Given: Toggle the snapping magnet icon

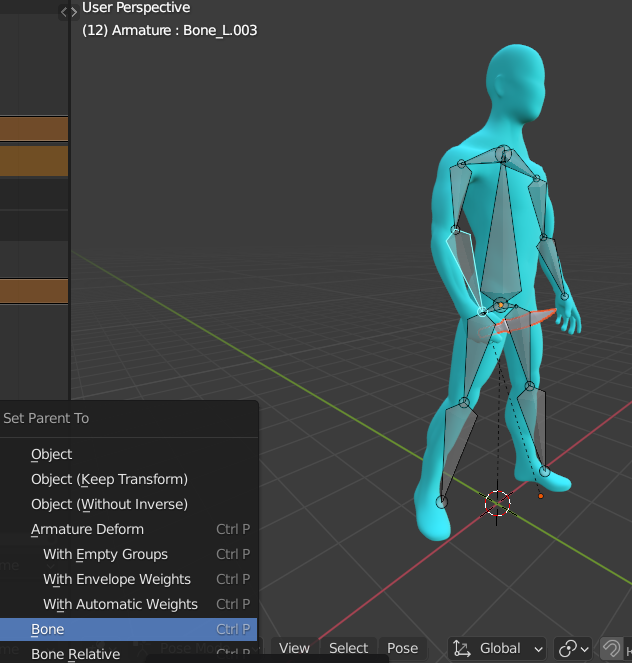Looking at the screenshot, I should coord(611,648).
